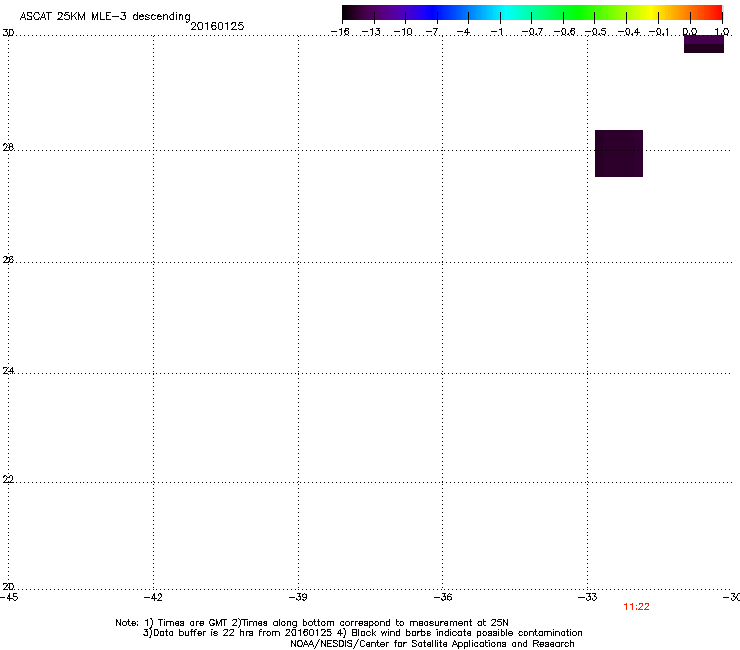Click the "-10" colorbar label

click(x=403, y=32)
